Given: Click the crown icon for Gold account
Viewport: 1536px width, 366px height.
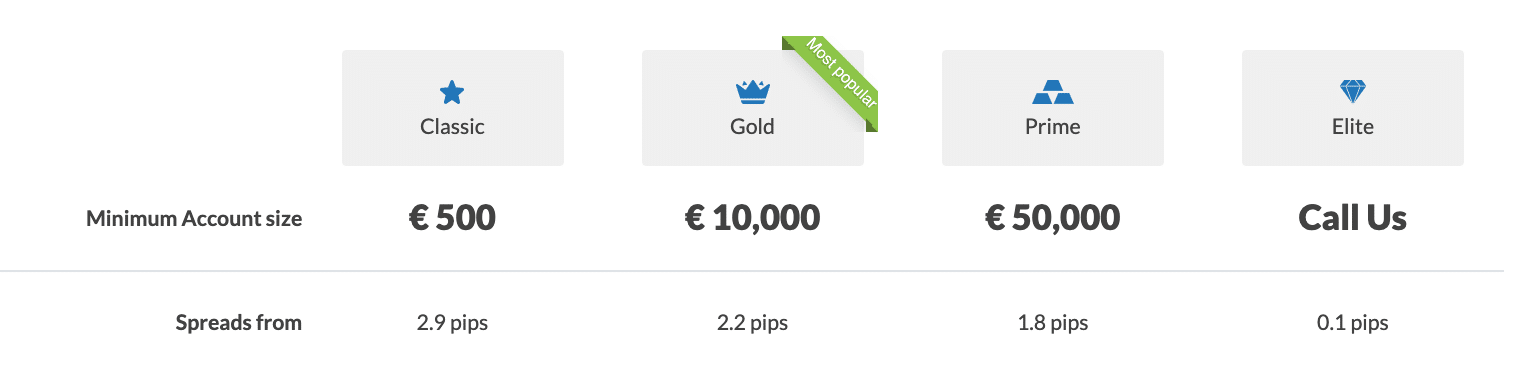Looking at the screenshot, I should [752, 93].
